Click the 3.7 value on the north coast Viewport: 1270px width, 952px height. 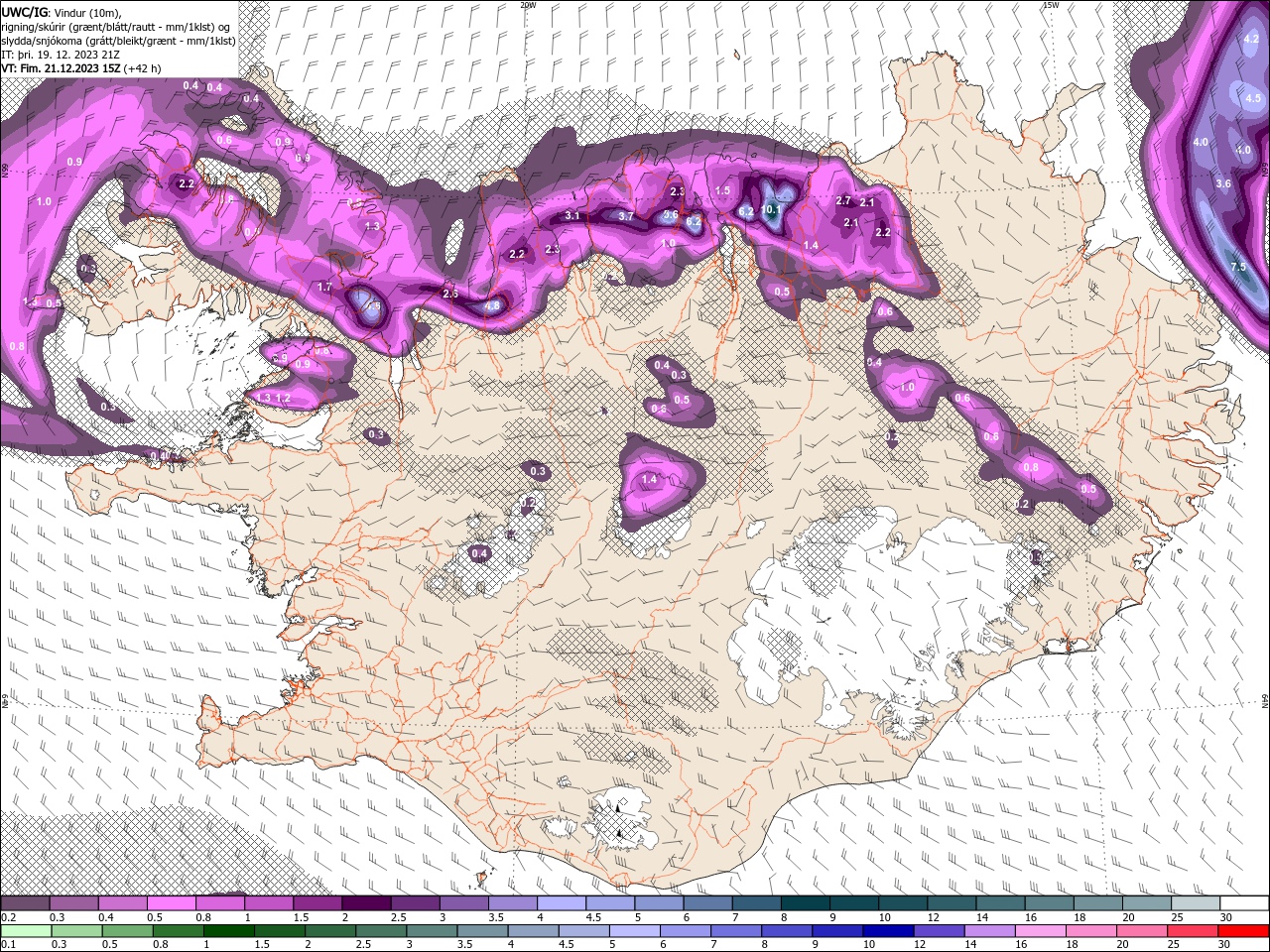coord(626,216)
